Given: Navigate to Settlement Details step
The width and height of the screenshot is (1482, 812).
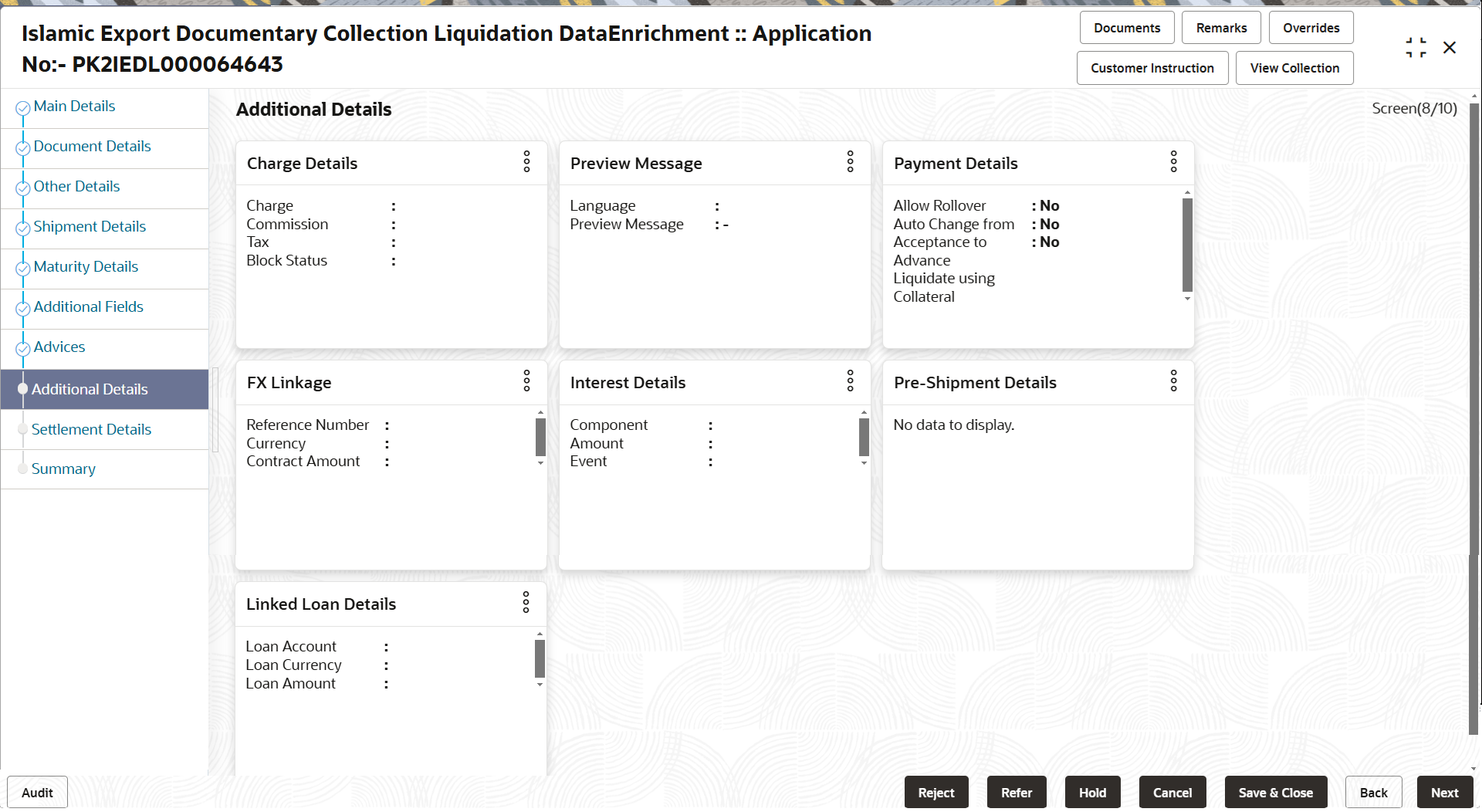Looking at the screenshot, I should pos(91,430).
